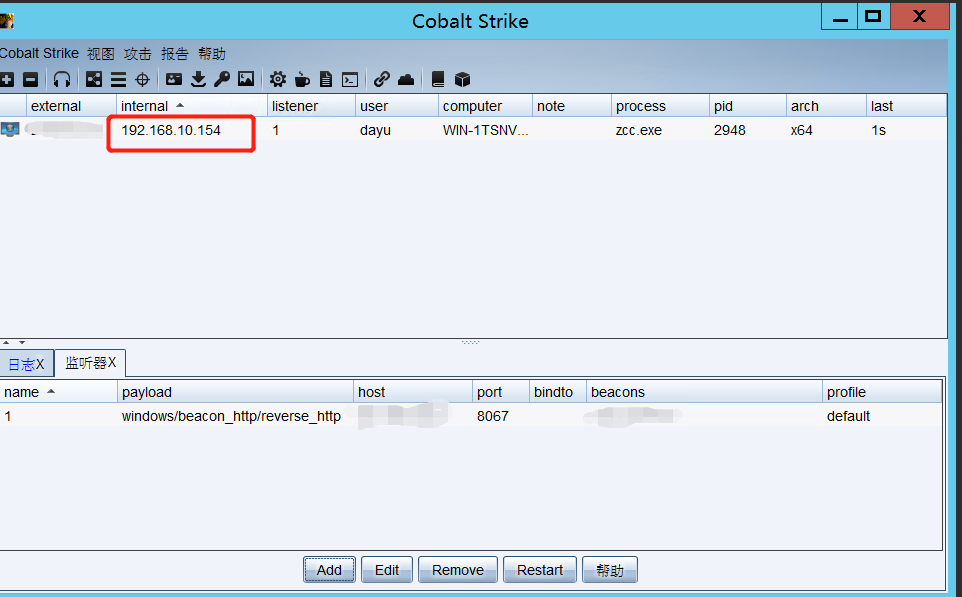The image size is (962, 597).
Task: Sort sessions by external column header
Action: pyautogui.click(x=71, y=106)
